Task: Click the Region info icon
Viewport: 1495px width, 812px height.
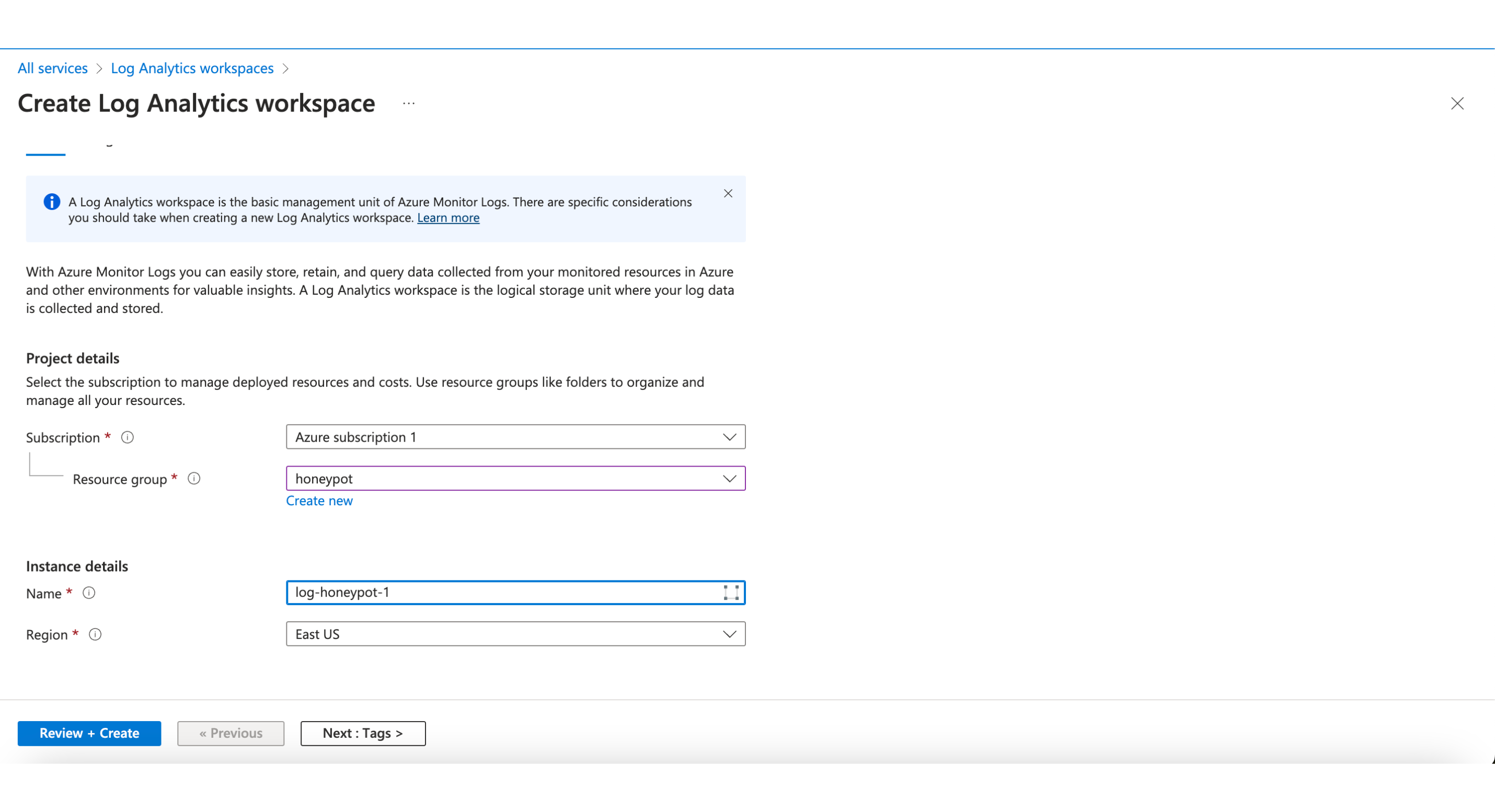Action: coord(95,634)
